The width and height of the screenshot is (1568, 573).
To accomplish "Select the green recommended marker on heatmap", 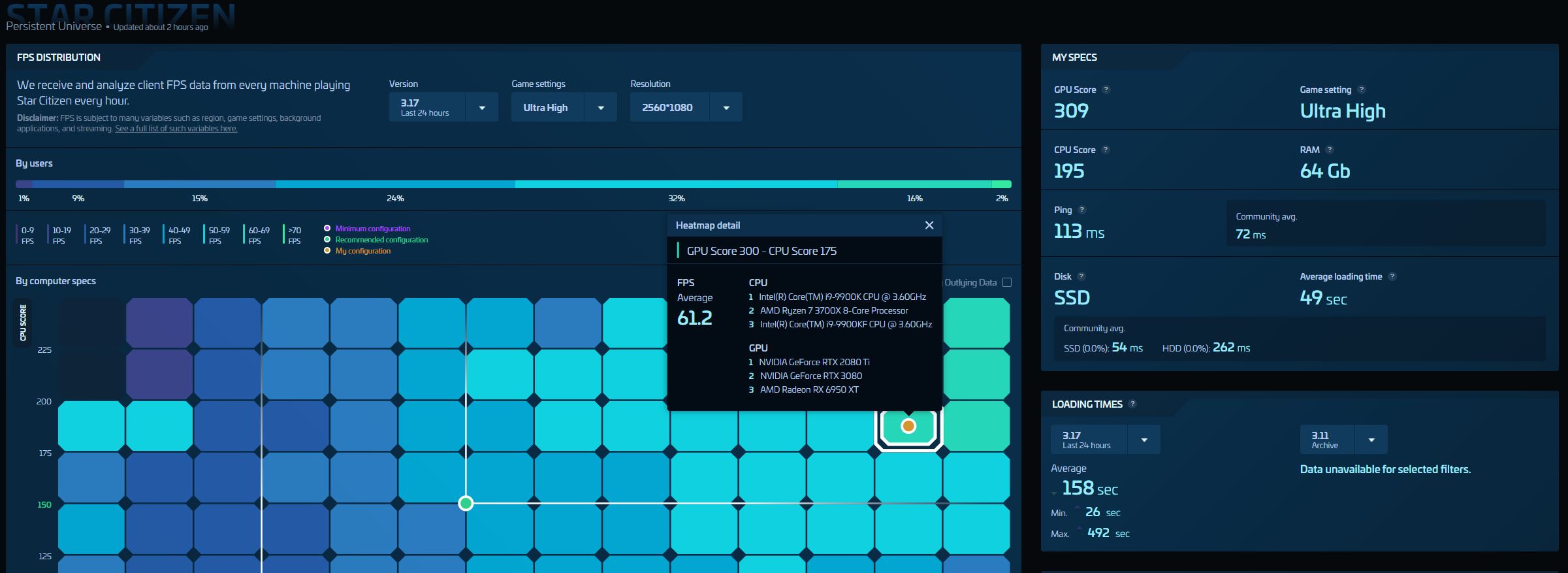I will pos(466,503).
